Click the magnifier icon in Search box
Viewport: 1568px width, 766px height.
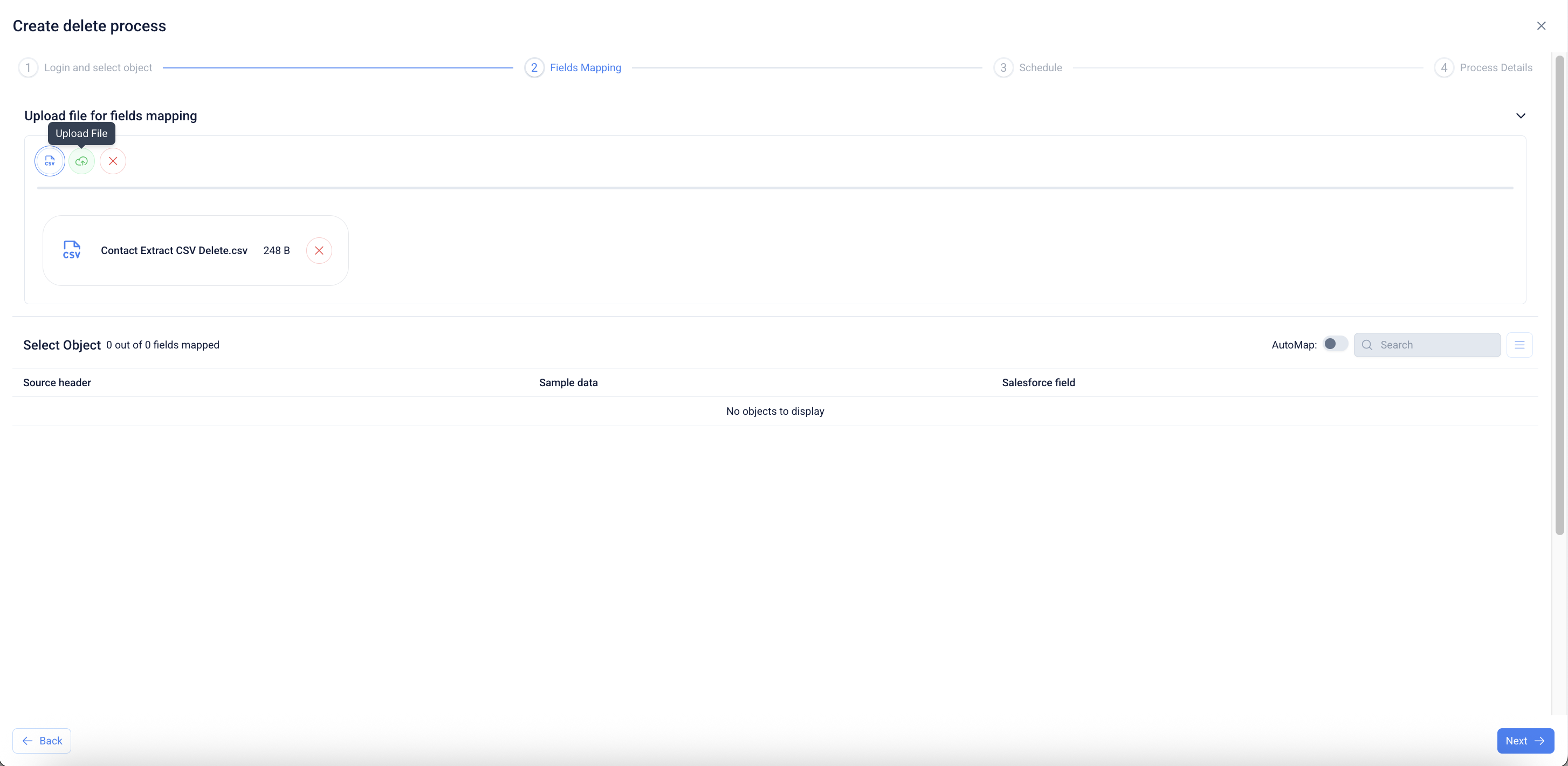point(1367,345)
